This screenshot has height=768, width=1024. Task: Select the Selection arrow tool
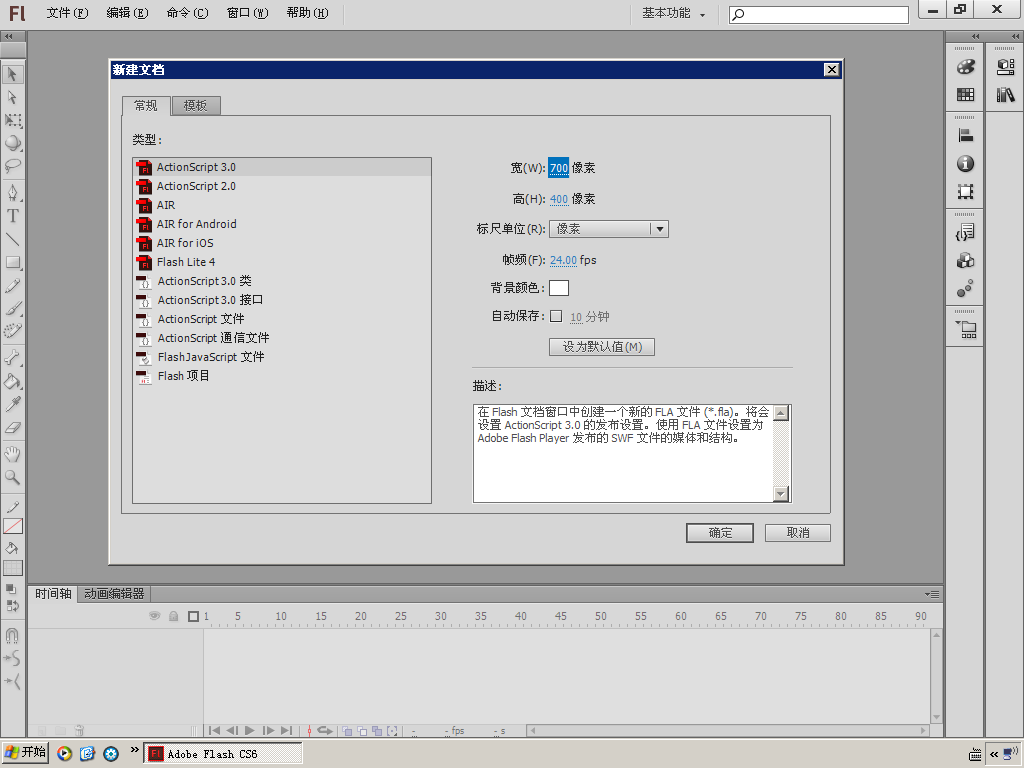(12, 74)
